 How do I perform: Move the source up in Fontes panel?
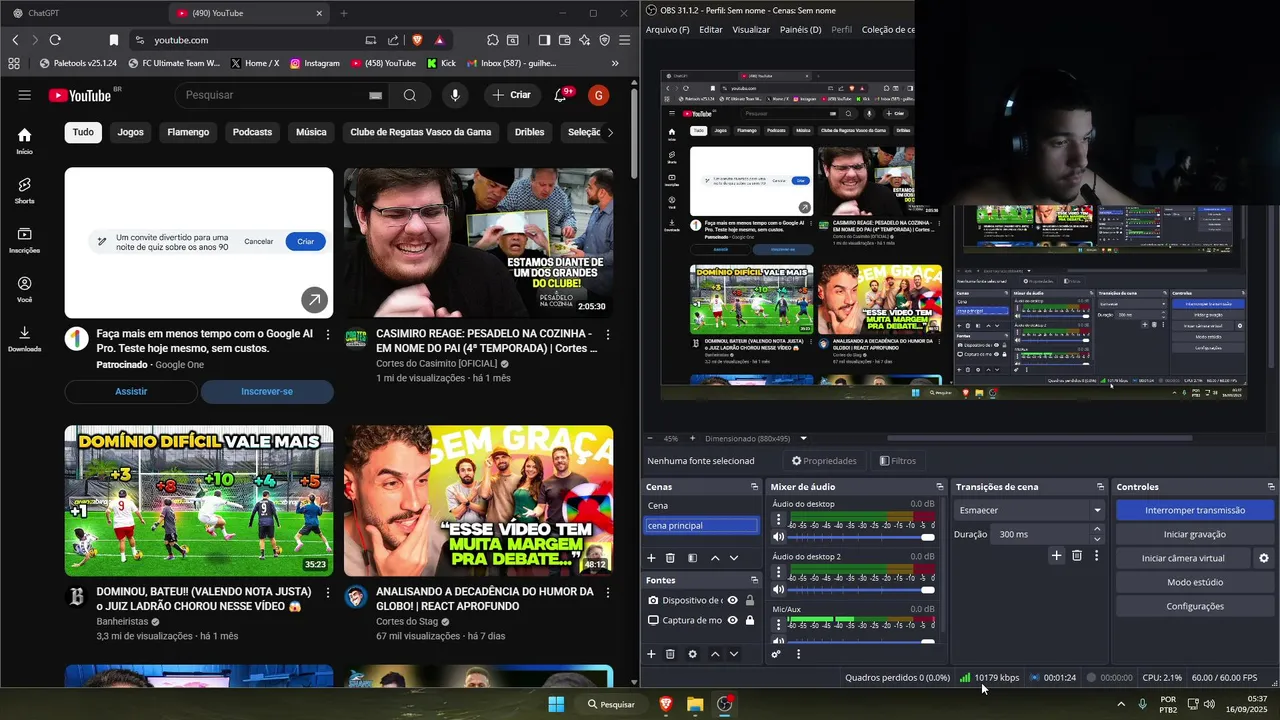point(714,654)
